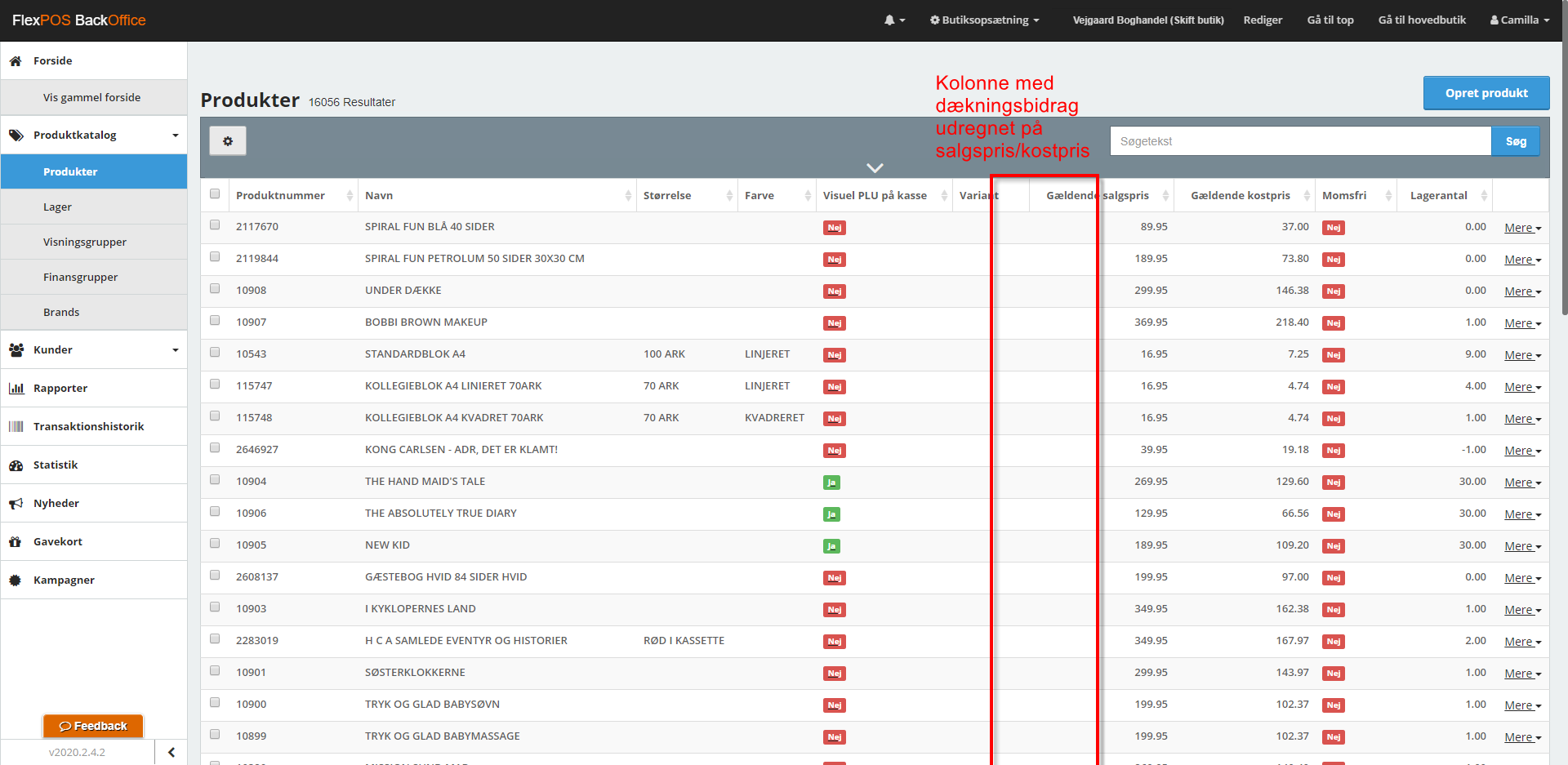Viewport: 1568px width, 765px height.
Task: Select checkbox for product 2117670
Action: click(215, 225)
